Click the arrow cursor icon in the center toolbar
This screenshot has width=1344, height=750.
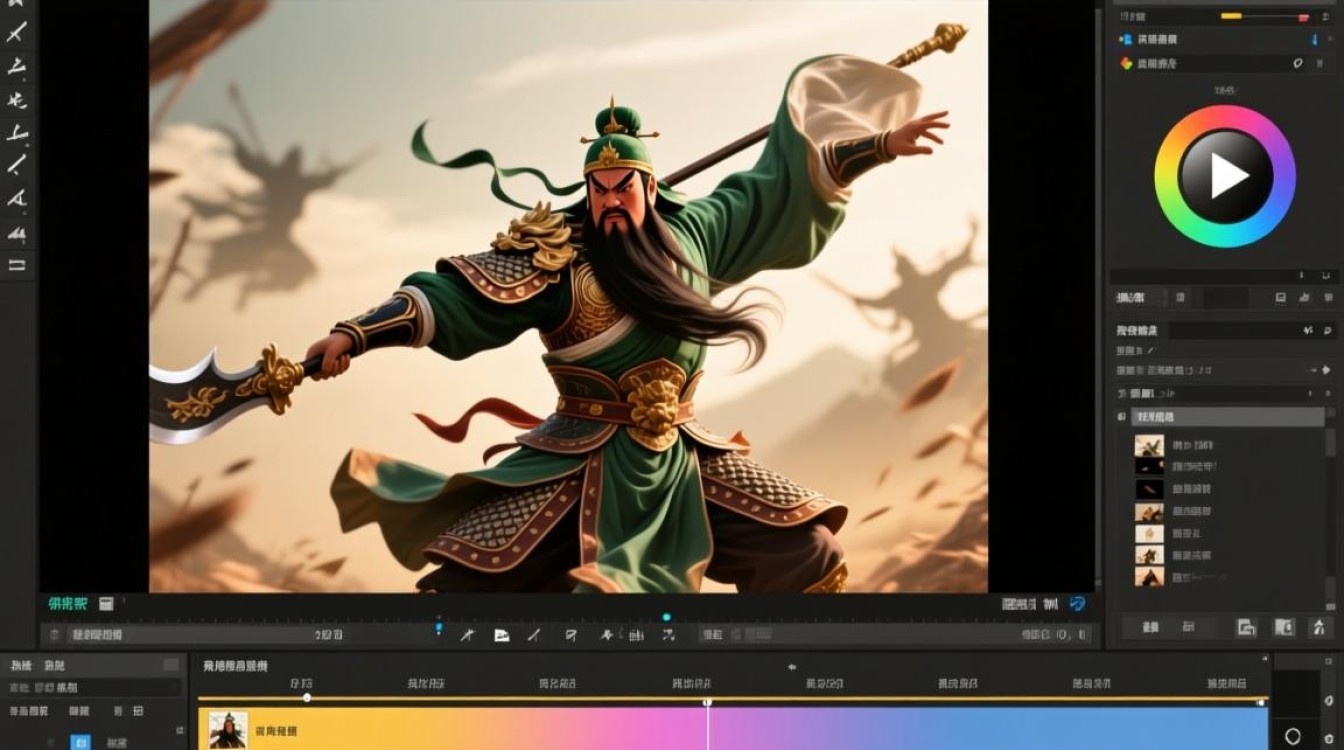pos(607,635)
